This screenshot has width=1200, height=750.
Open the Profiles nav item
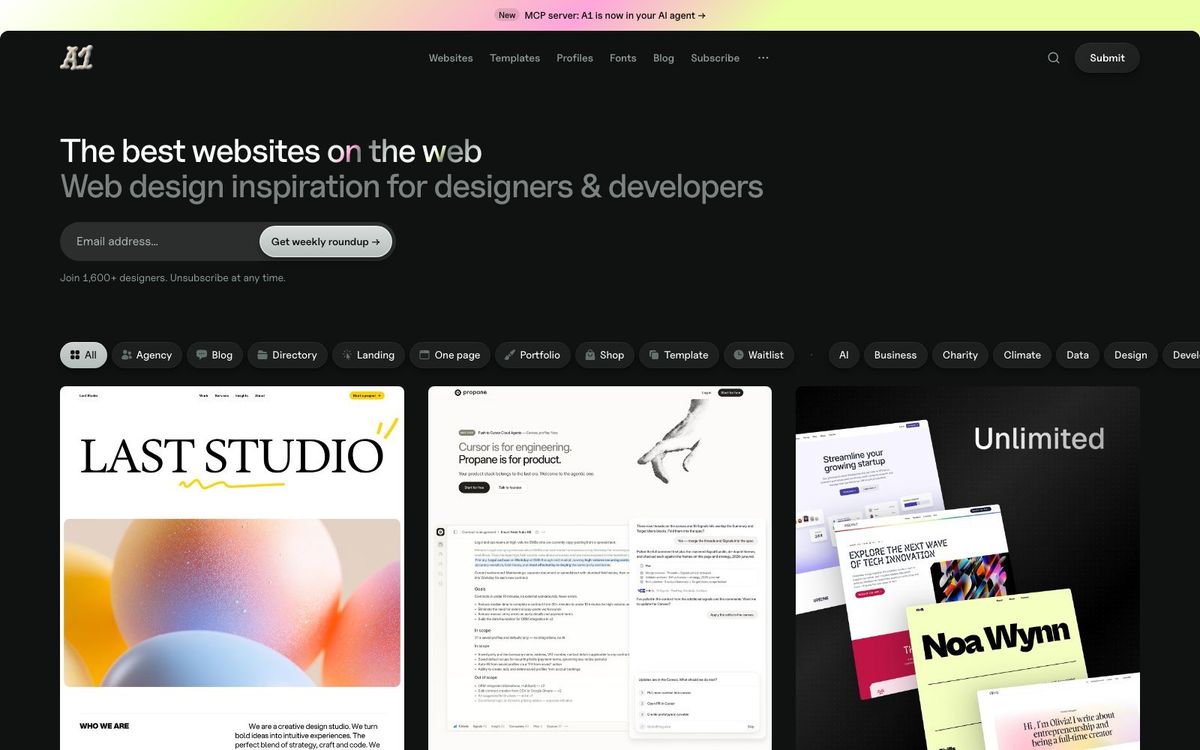[575, 58]
